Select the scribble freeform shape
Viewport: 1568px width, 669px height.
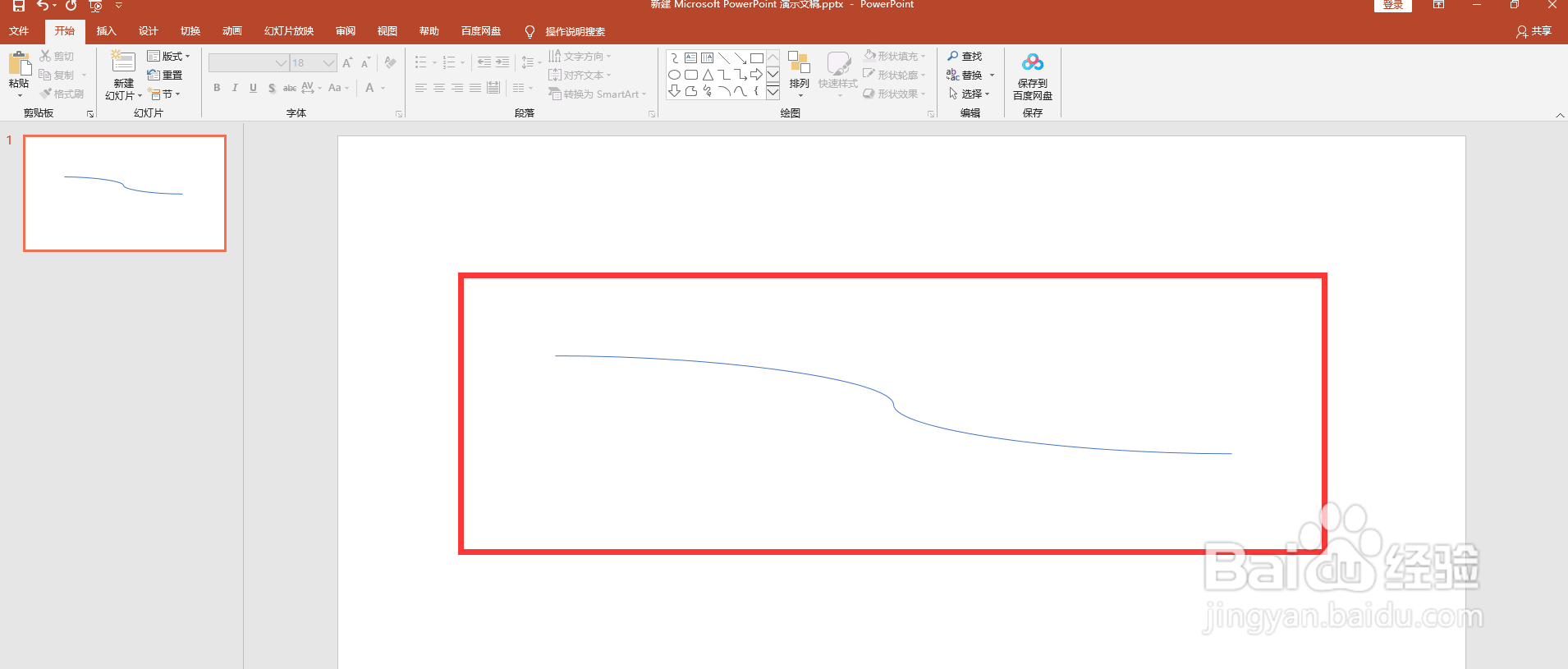[x=707, y=90]
